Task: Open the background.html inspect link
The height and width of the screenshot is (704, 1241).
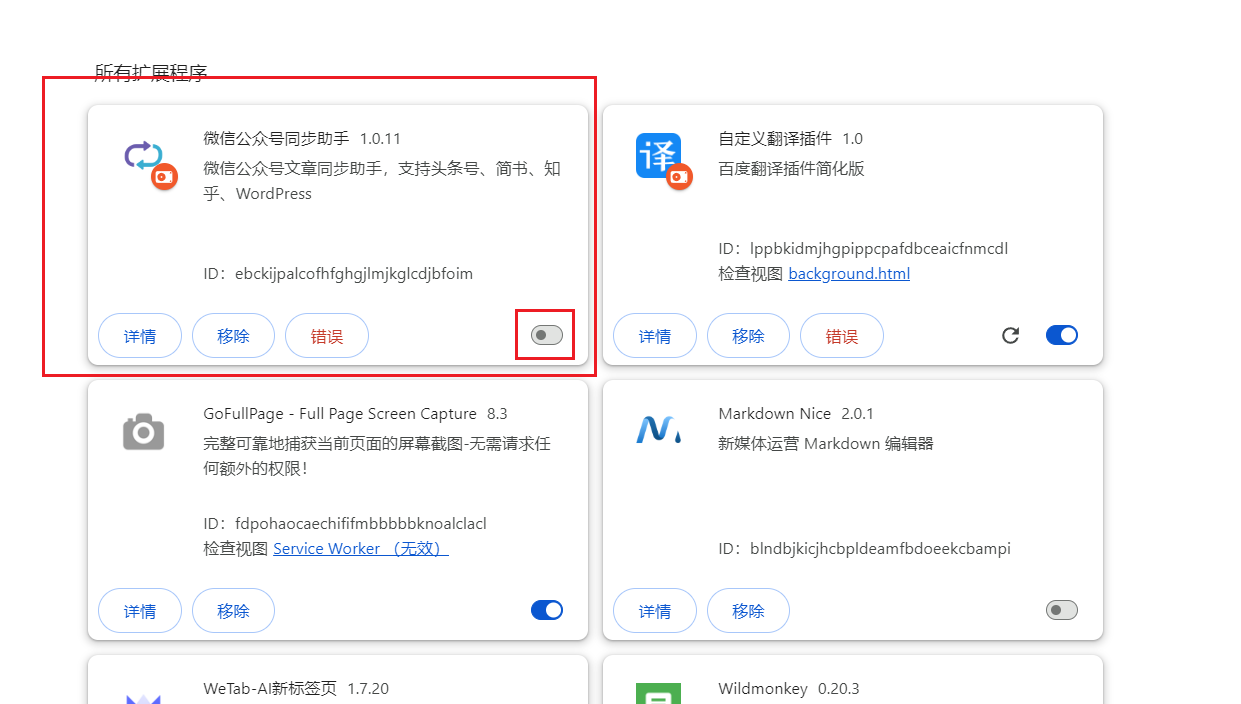Action: tap(849, 273)
